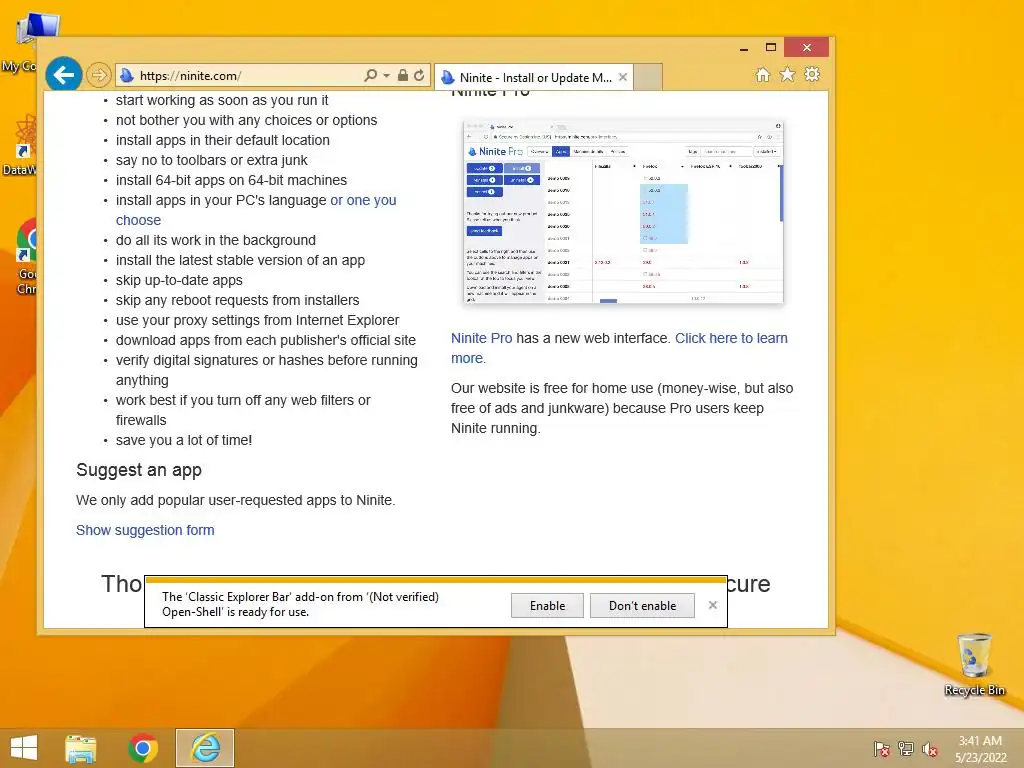
Task: Click 'do all its work in the background' text
Action: 216,240
